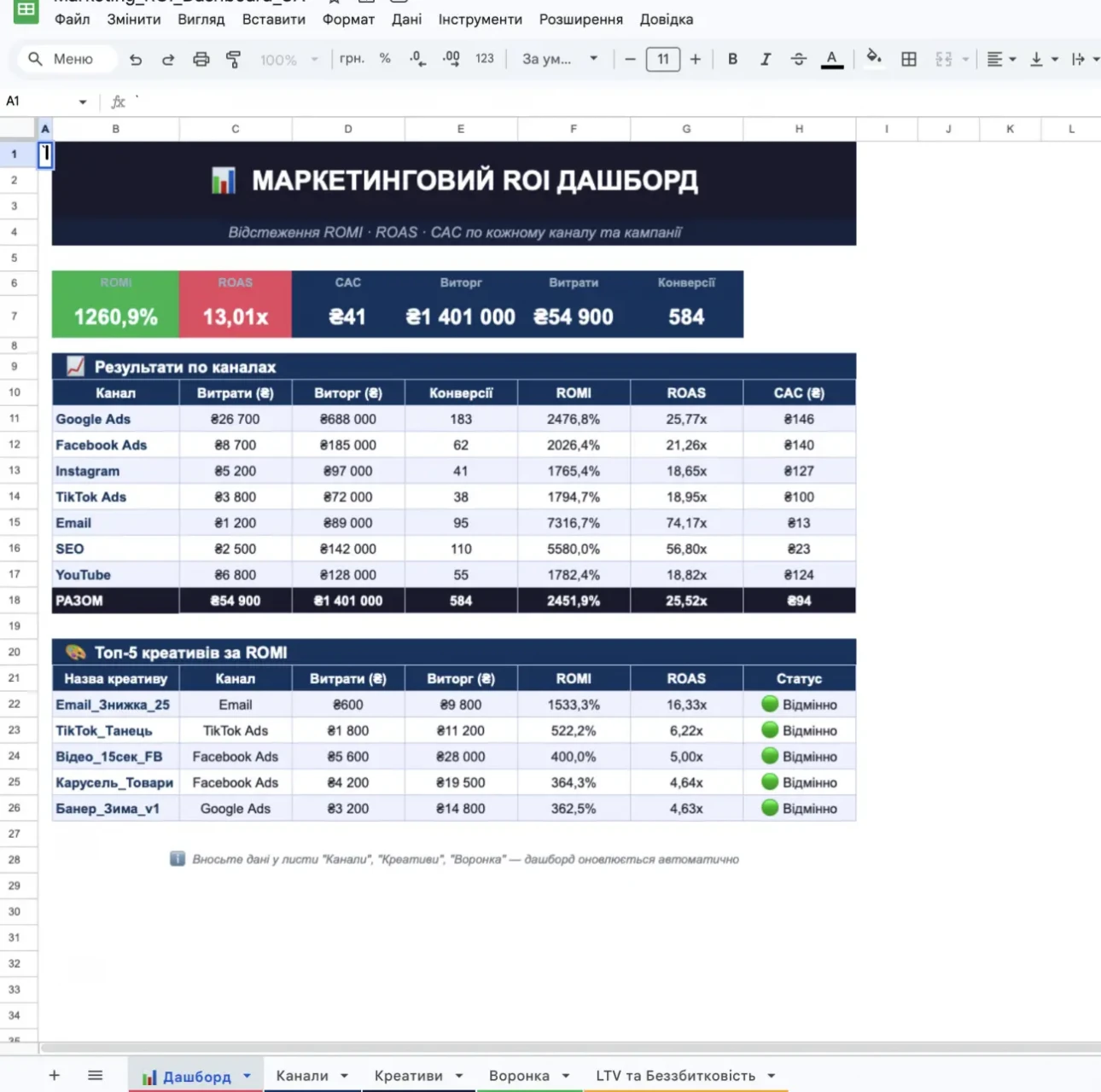Toggle Bold formatting
Viewport: 1101px width, 1092px height.
pos(732,59)
